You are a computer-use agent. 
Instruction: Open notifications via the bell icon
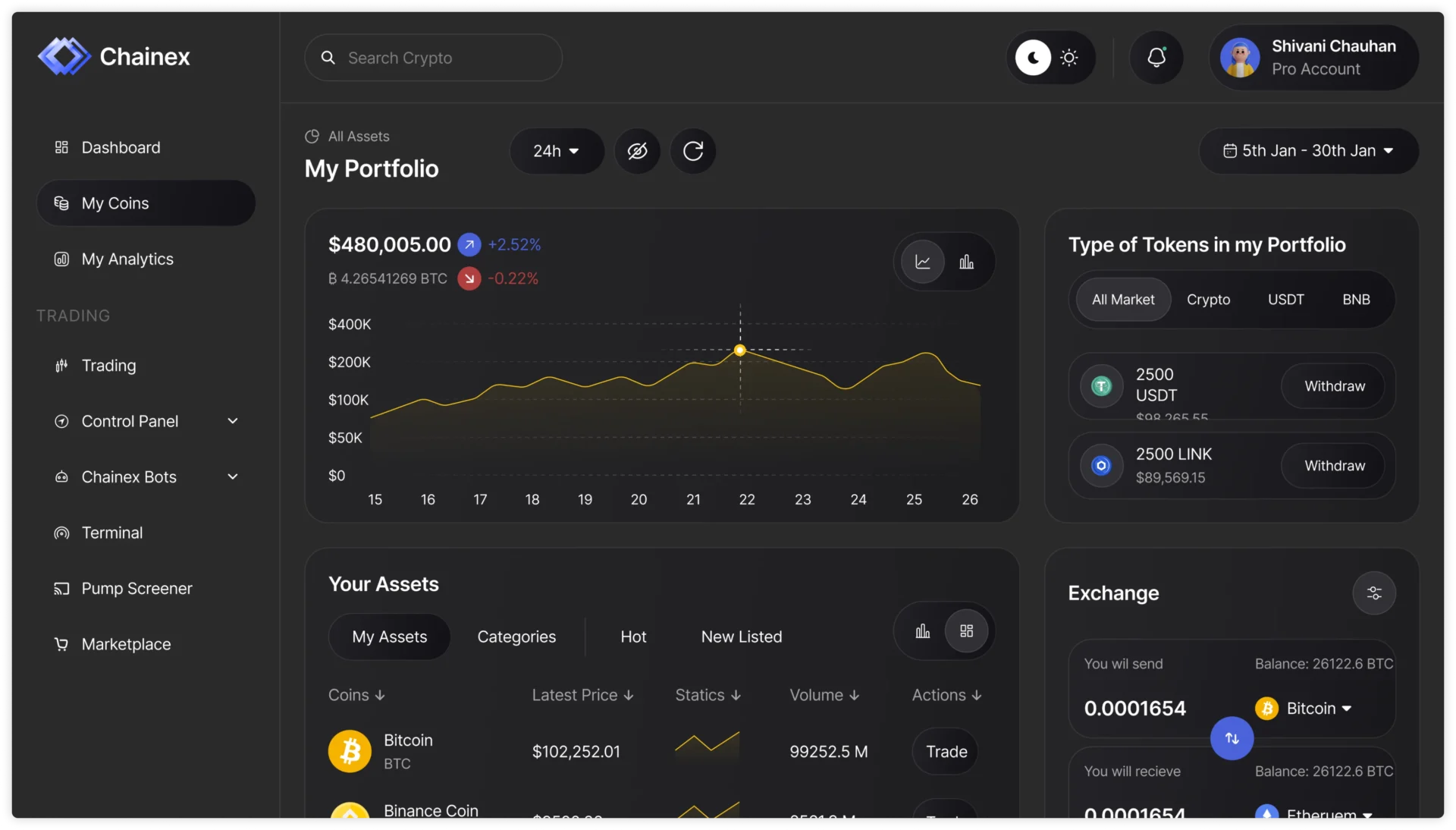coord(1156,58)
